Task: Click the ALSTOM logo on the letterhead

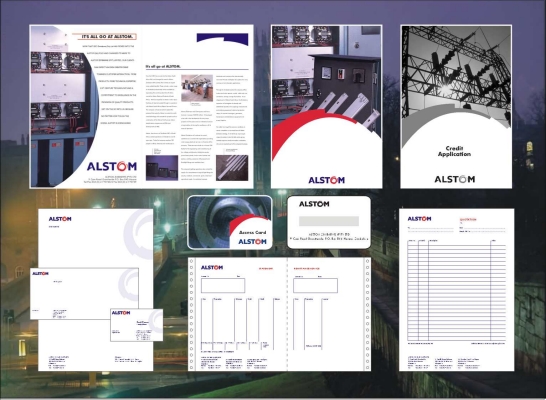Action: [60, 219]
